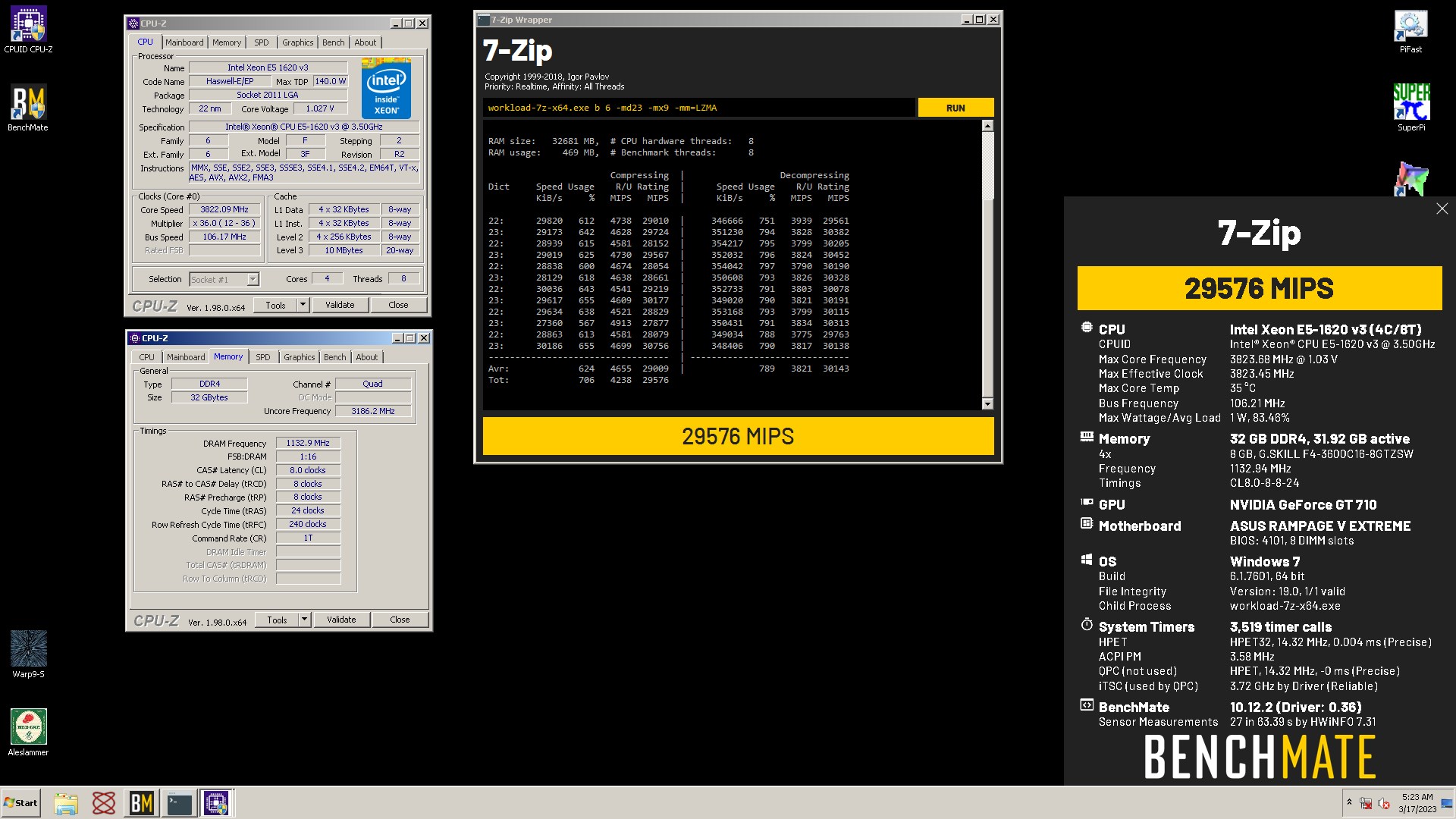Select Mainboard tab in bottom CPU-Z window
This screenshot has width=1456, height=819.
186,357
